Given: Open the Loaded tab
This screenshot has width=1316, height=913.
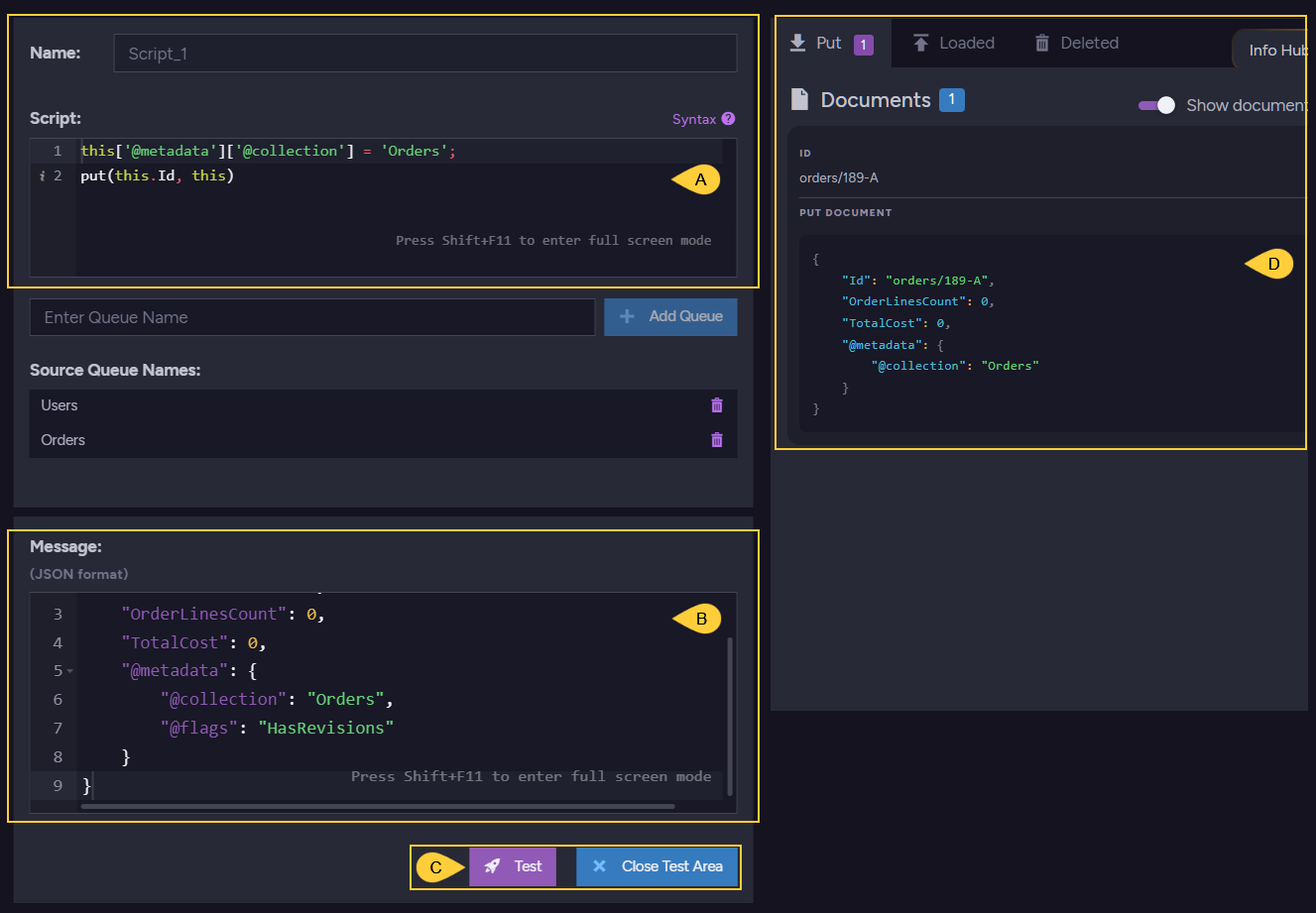Looking at the screenshot, I should click(954, 43).
